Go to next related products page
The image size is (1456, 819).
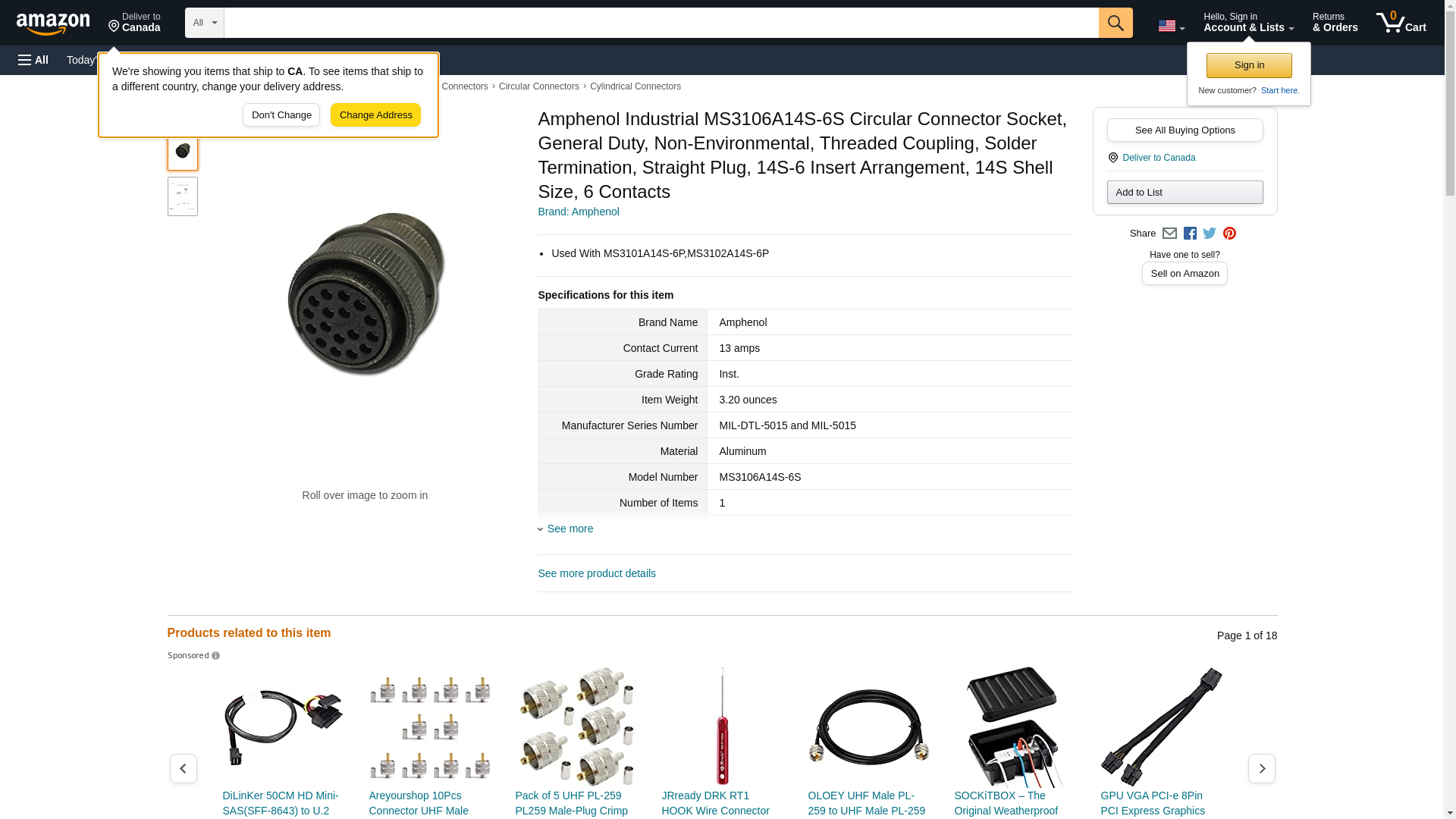click(1261, 768)
